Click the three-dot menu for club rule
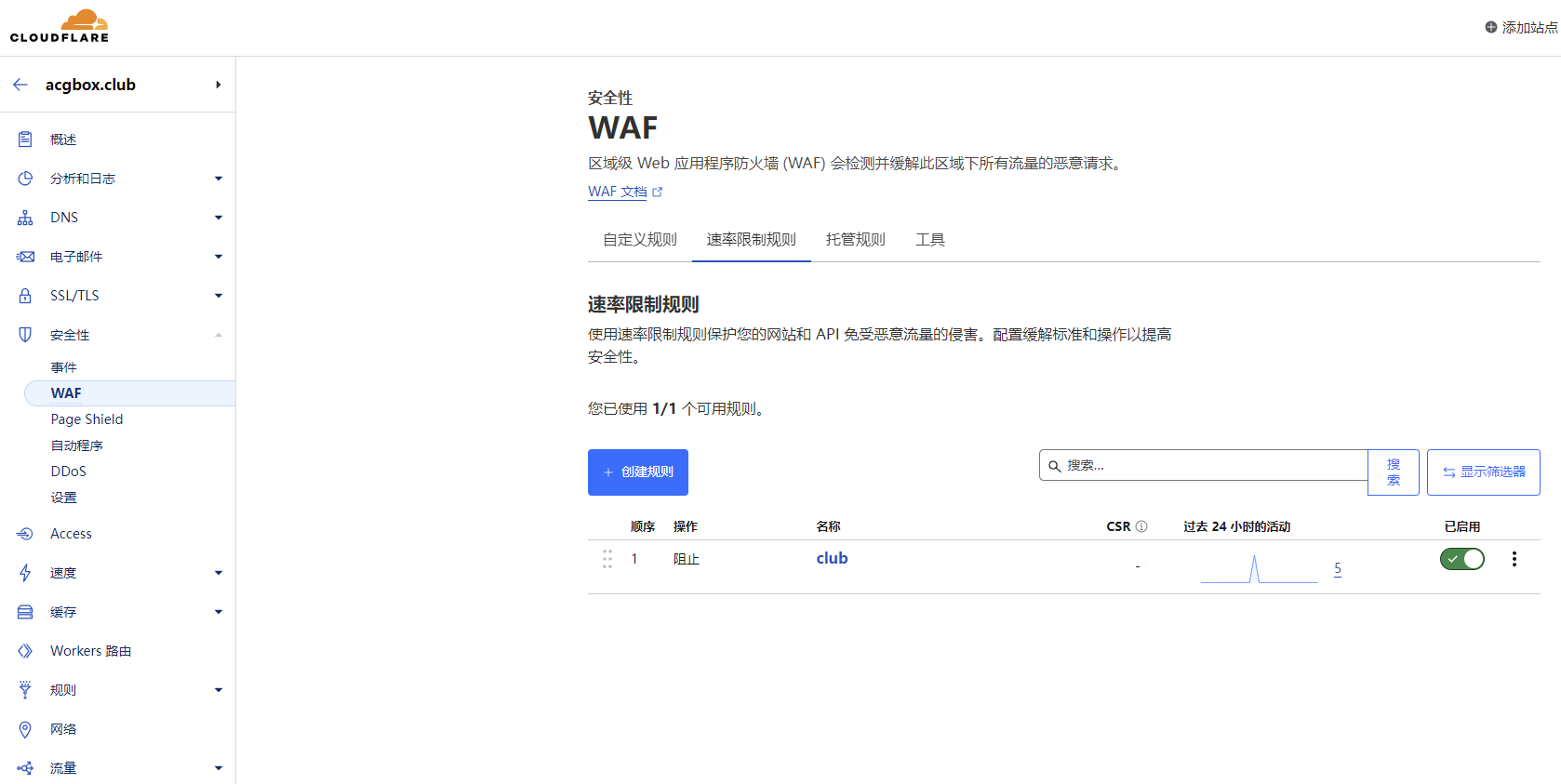 coord(1514,559)
